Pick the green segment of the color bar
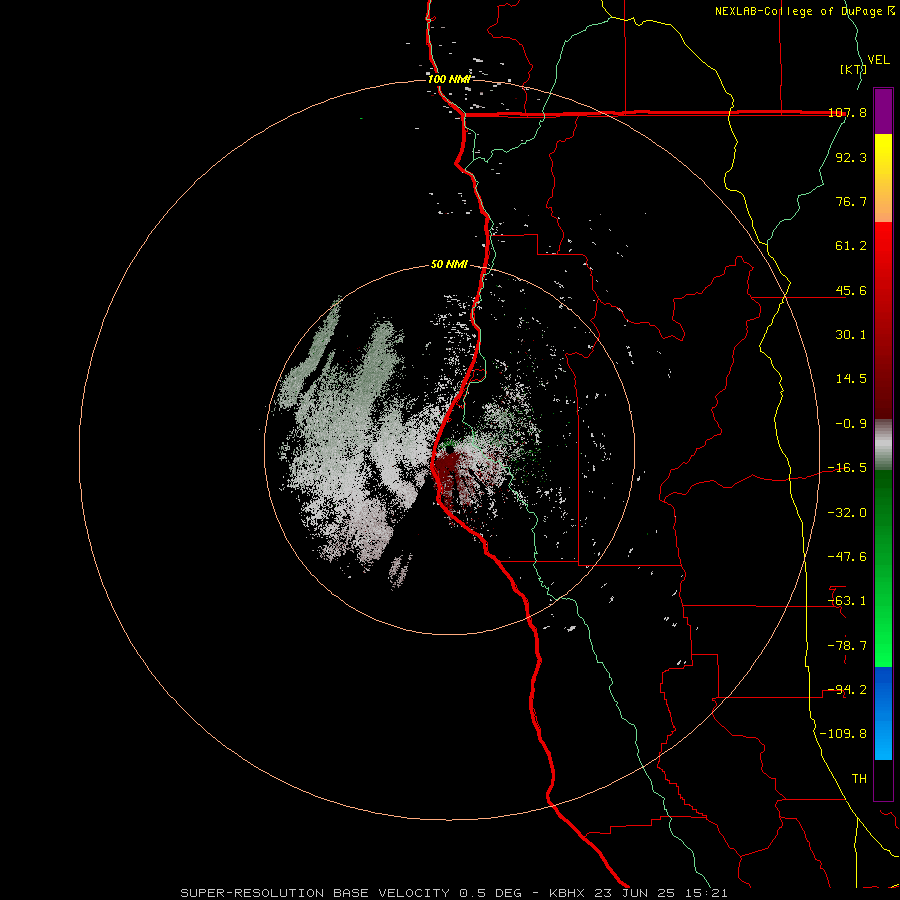 (883, 568)
